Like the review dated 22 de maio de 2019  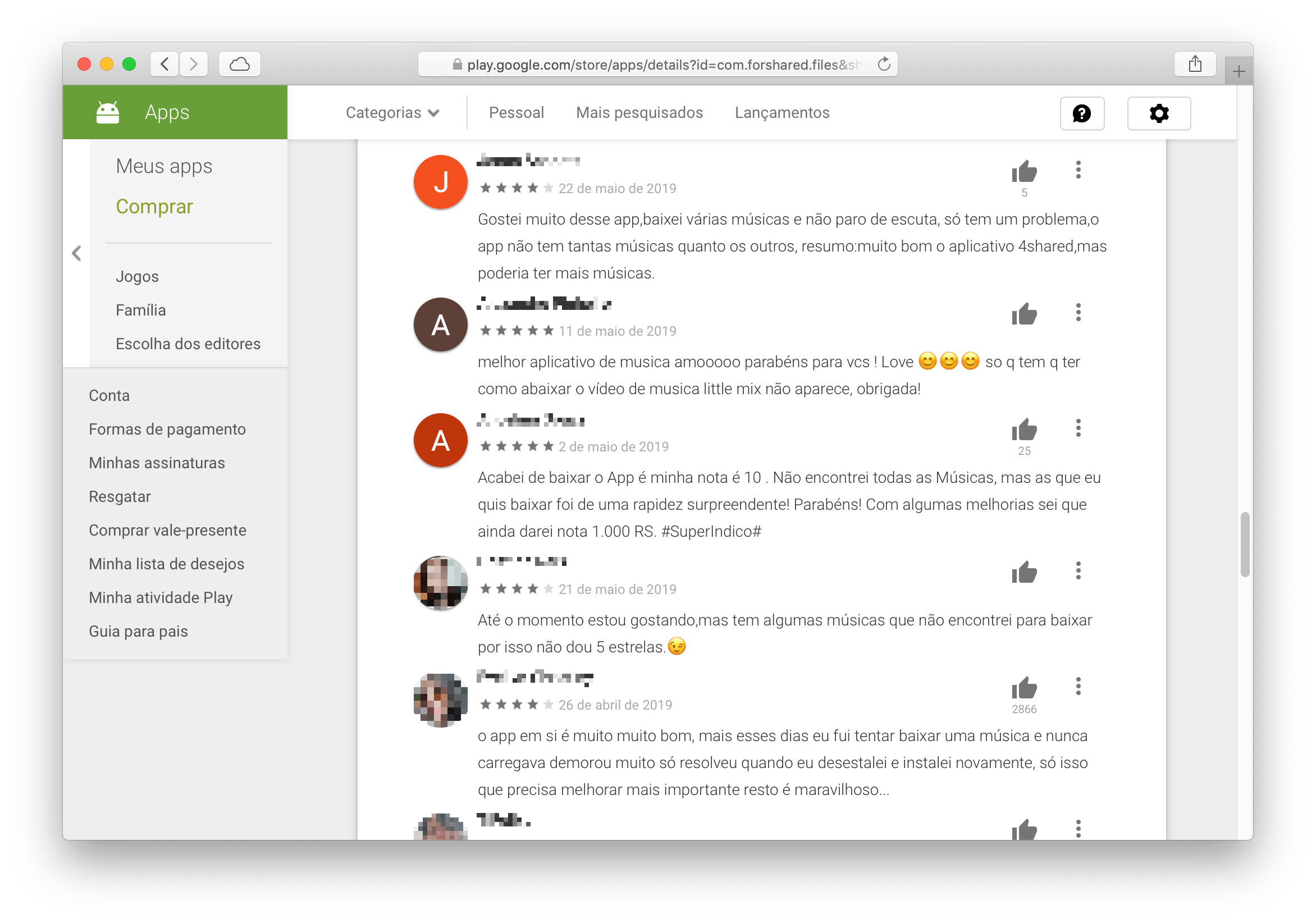pos(1023,171)
